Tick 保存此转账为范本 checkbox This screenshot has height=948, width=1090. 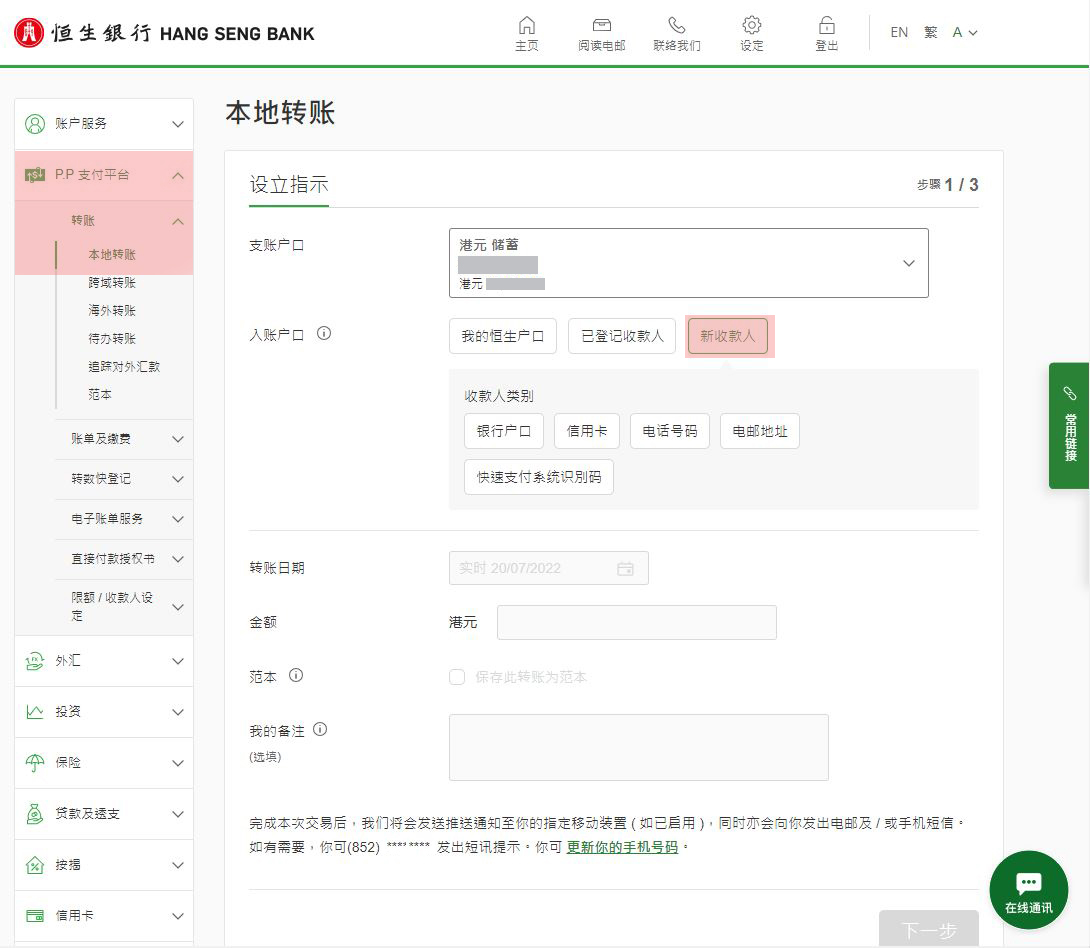point(457,677)
